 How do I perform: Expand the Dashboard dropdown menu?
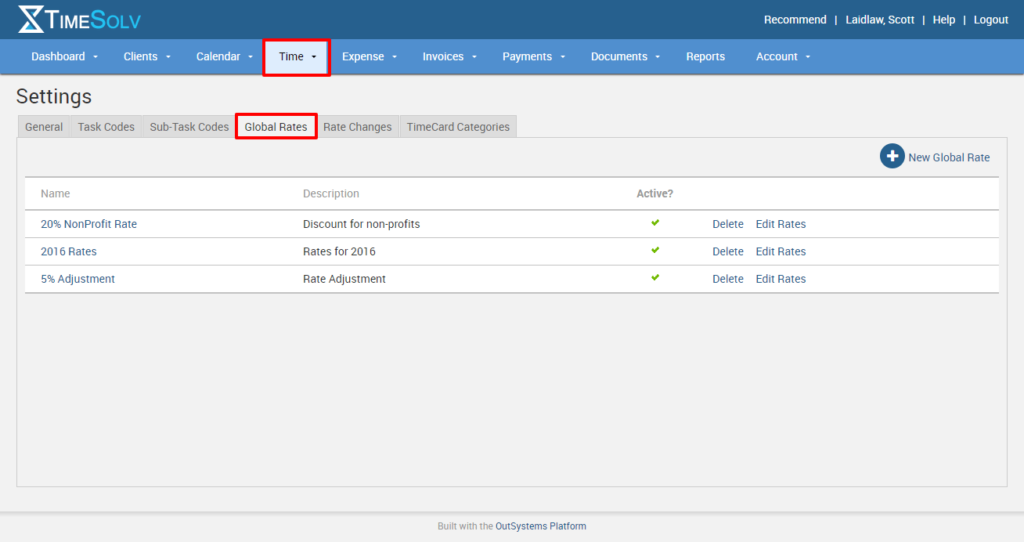64,57
